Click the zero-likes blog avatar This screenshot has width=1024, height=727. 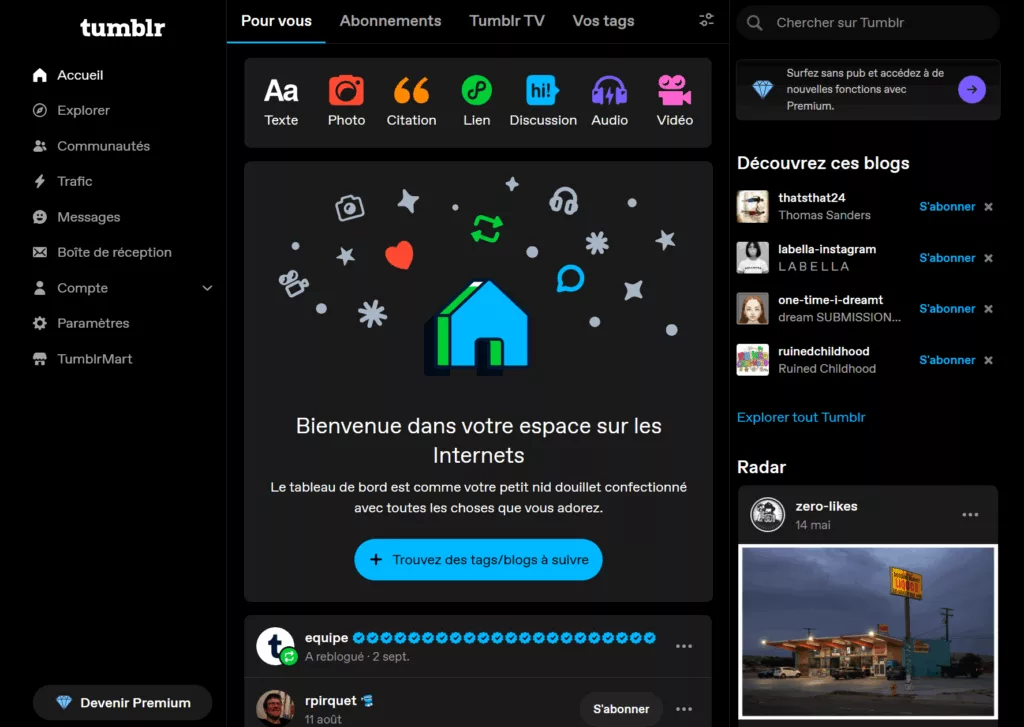(x=767, y=515)
